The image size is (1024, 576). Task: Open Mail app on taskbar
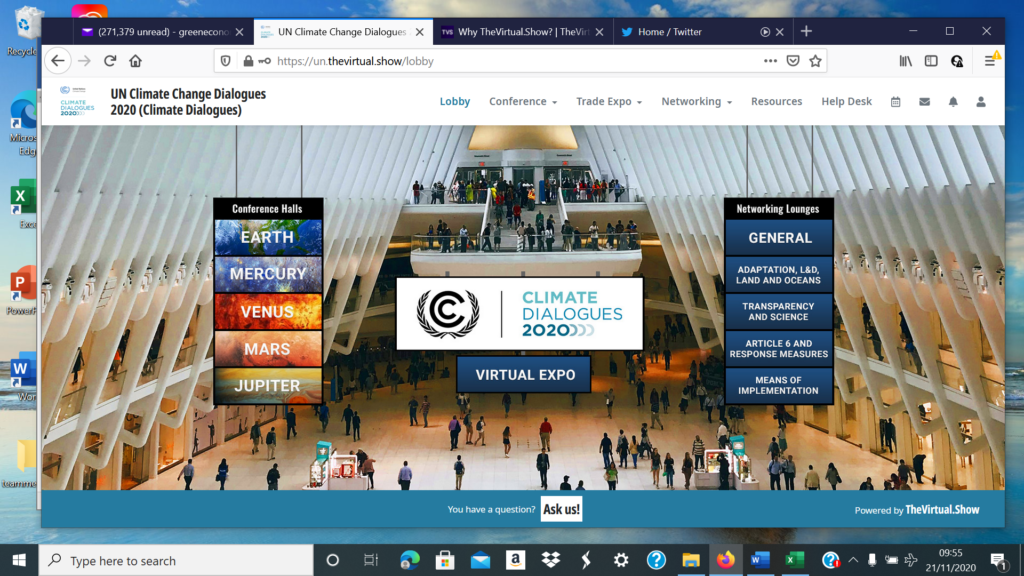point(480,560)
